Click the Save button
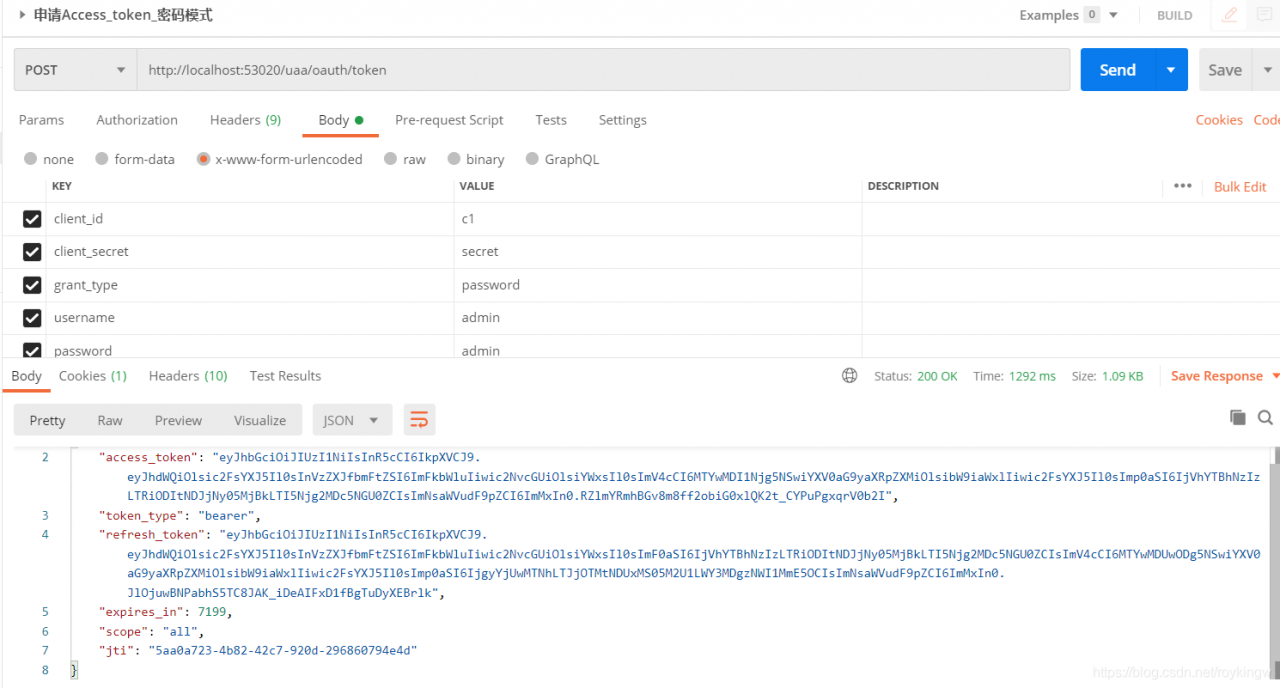The height and width of the screenshot is (688, 1280). 1224,70
